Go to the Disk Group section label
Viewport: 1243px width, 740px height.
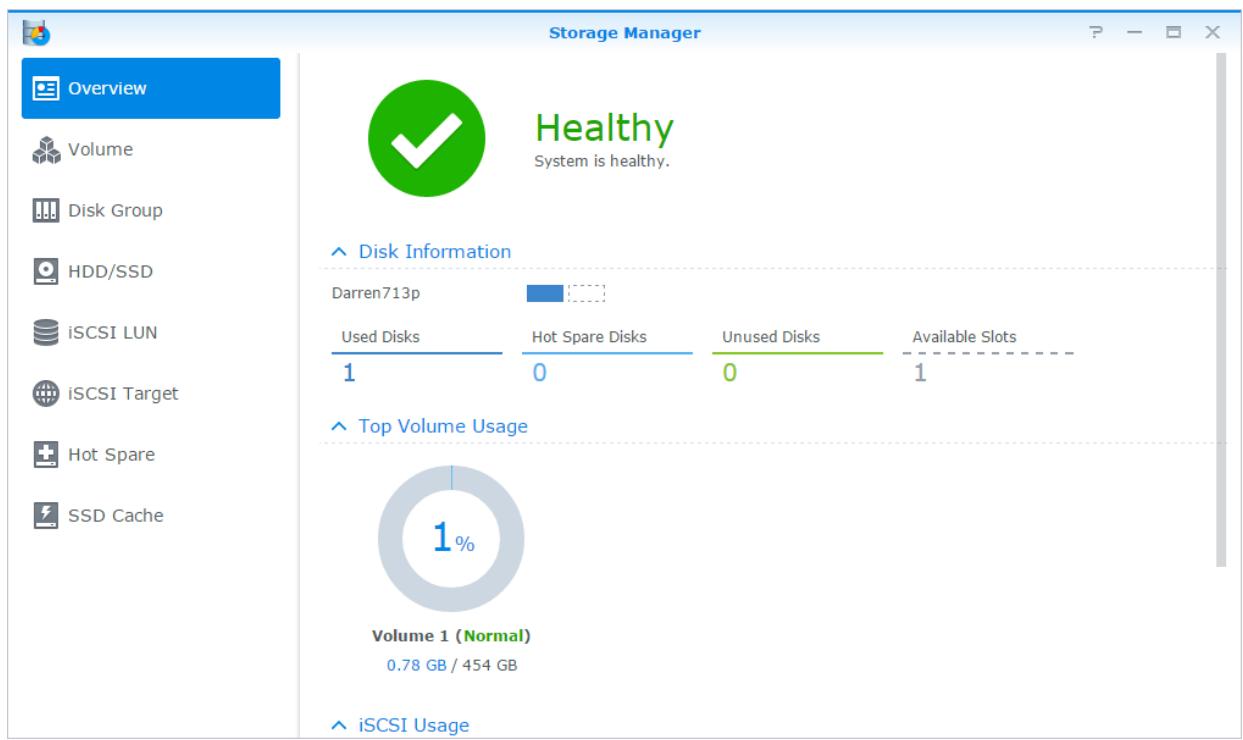pos(115,211)
